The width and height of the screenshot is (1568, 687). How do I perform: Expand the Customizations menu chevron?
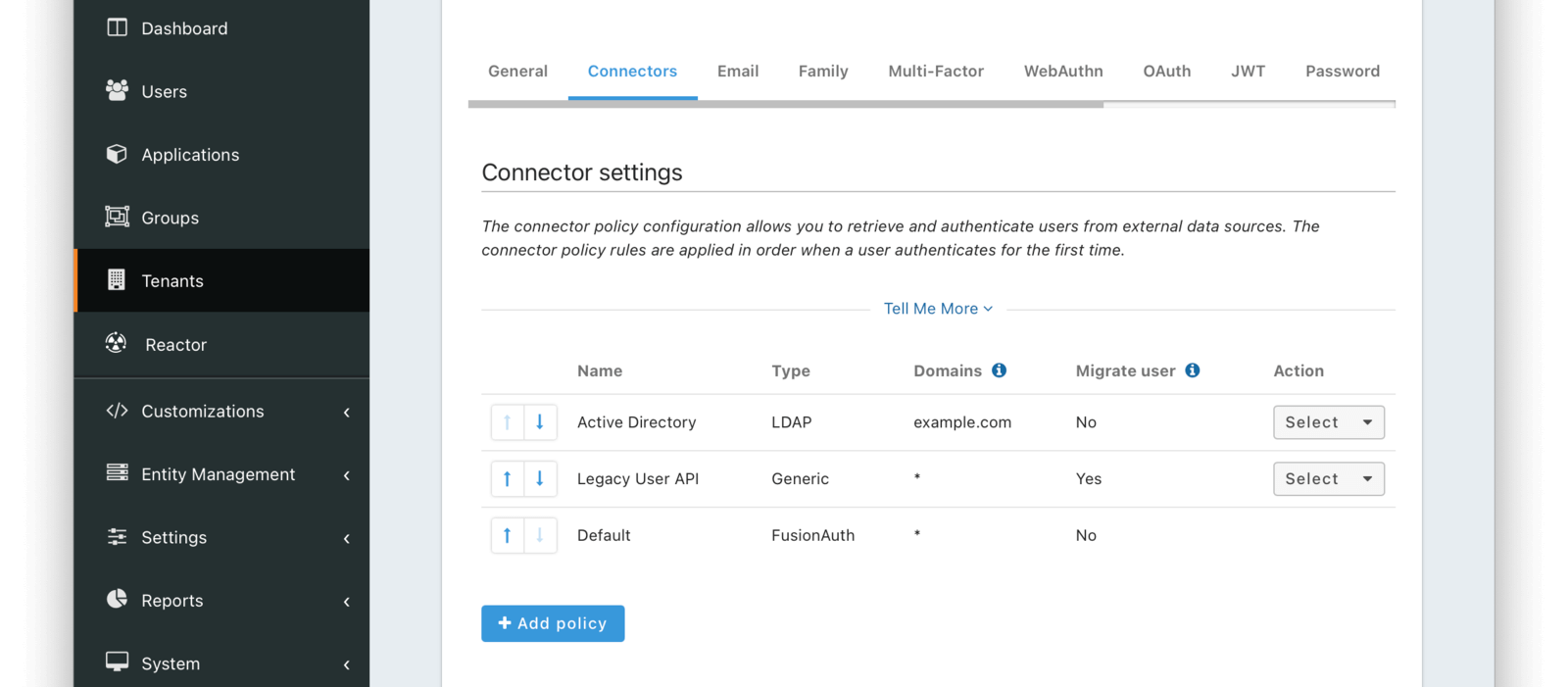(x=347, y=413)
